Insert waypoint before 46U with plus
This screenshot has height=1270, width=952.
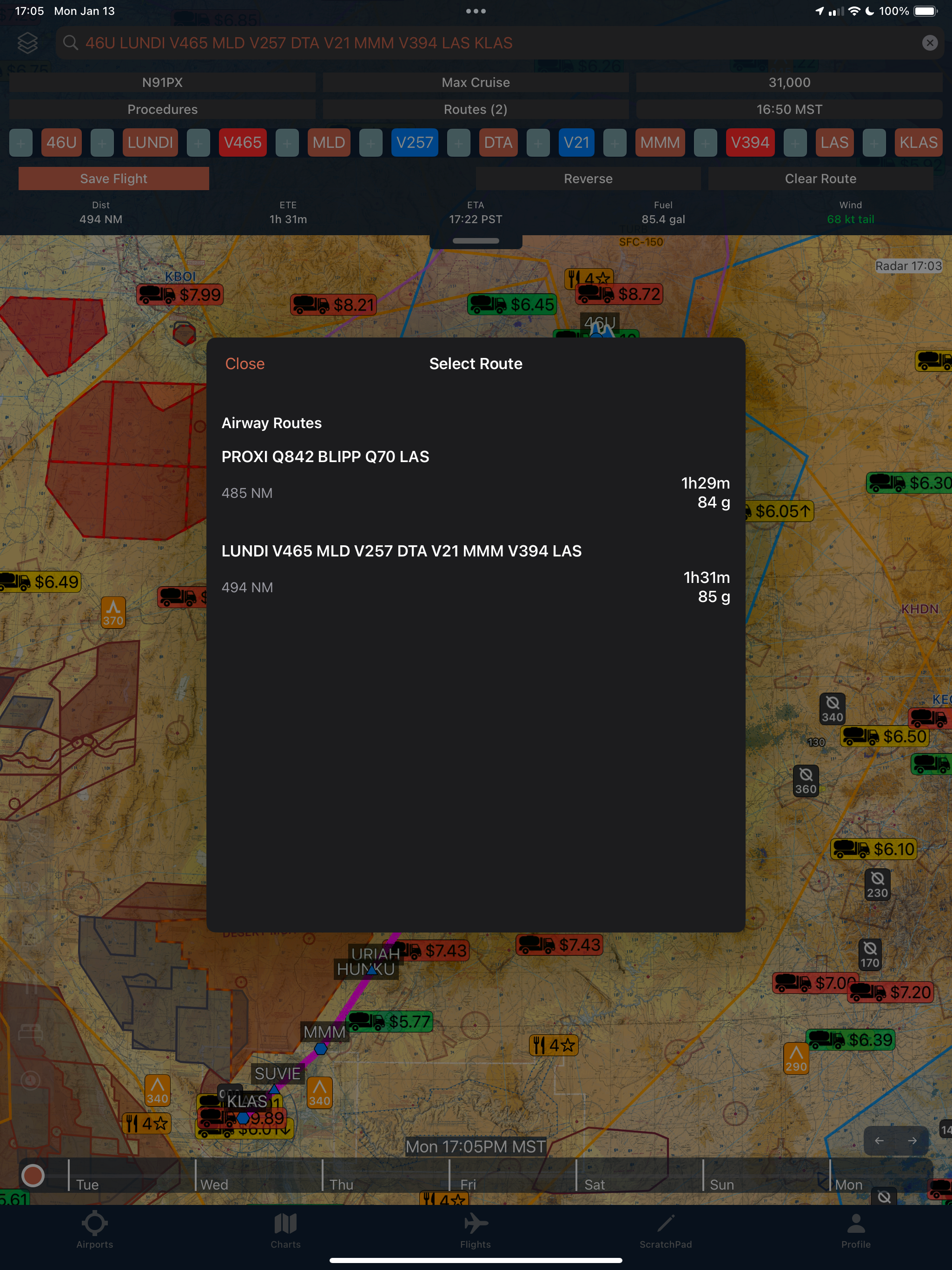coord(20,143)
